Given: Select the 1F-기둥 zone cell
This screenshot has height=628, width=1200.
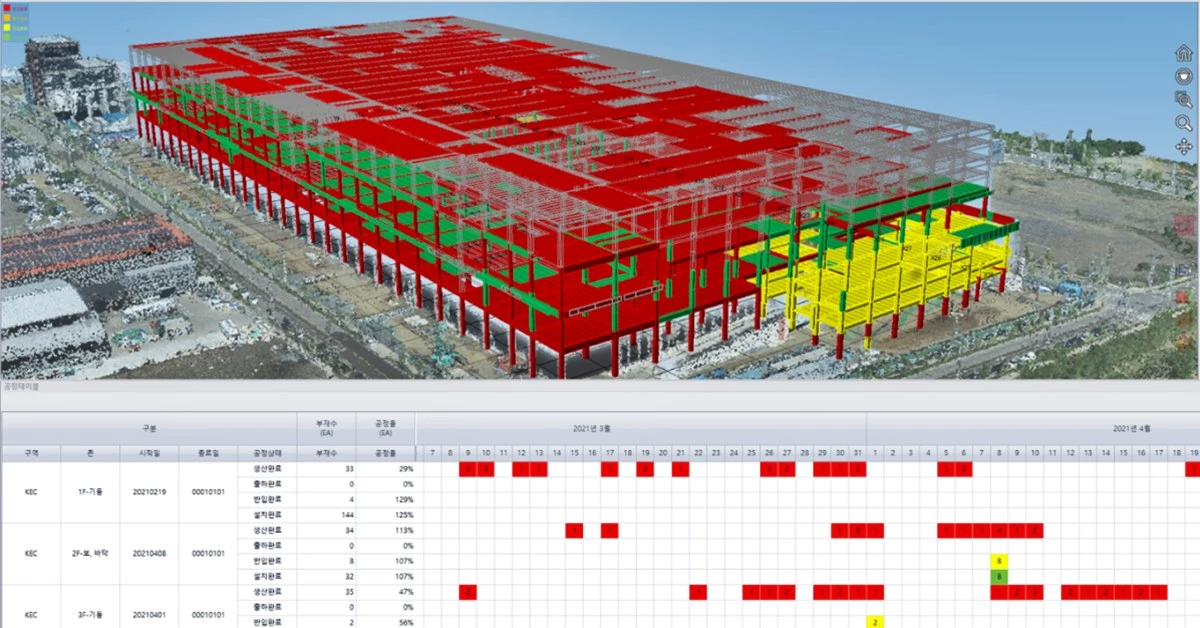Looking at the screenshot, I should [x=90, y=492].
